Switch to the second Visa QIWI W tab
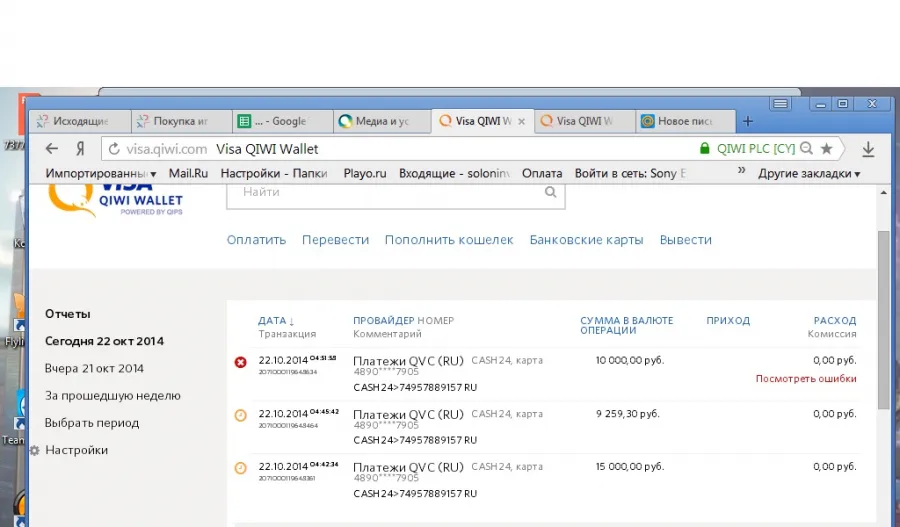 pyautogui.click(x=584, y=121)
